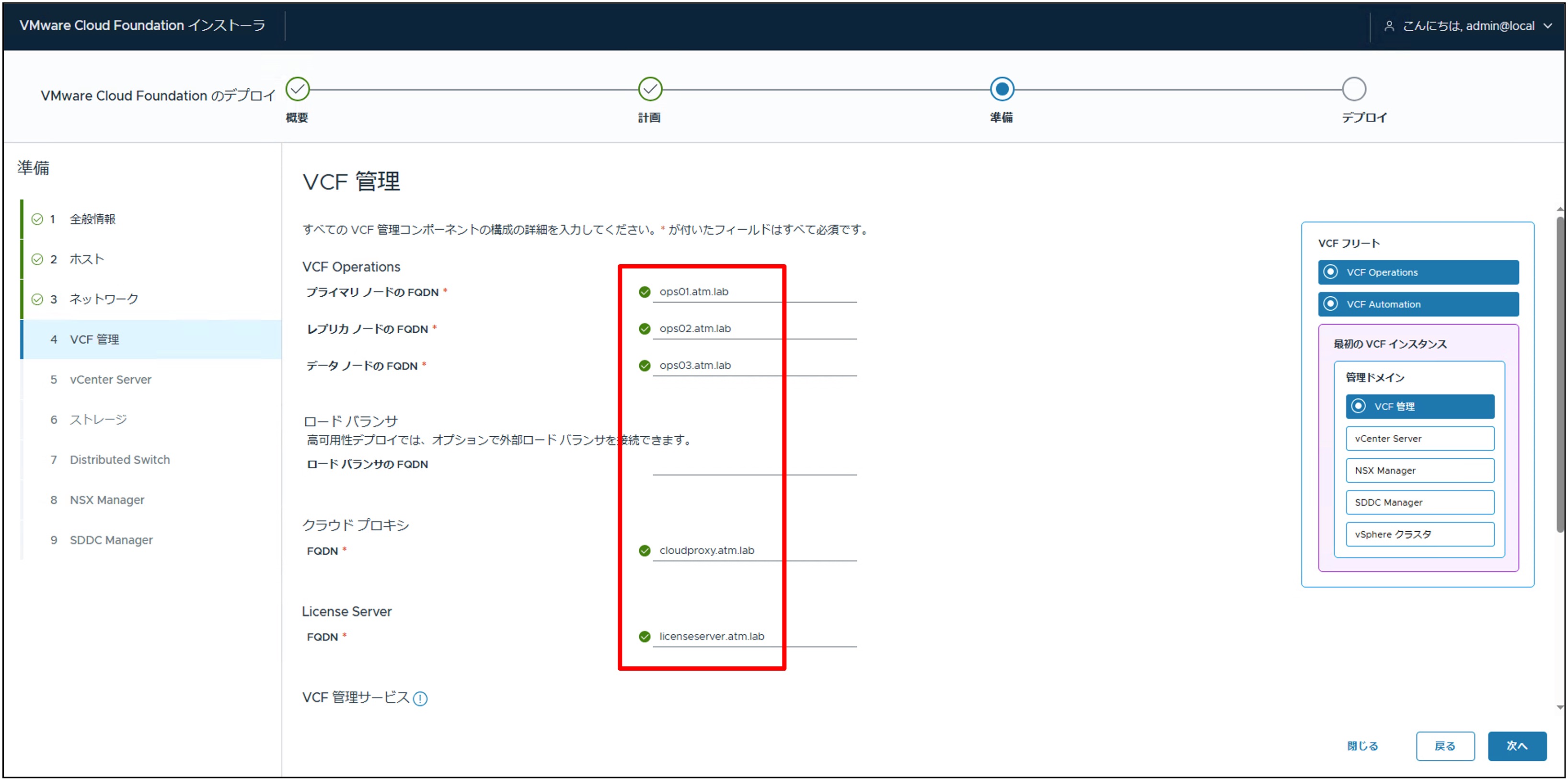Click the 次へ button
Image resolution: width=1568 pixels, height=780 pixels.
click(x=1517, y=746)
